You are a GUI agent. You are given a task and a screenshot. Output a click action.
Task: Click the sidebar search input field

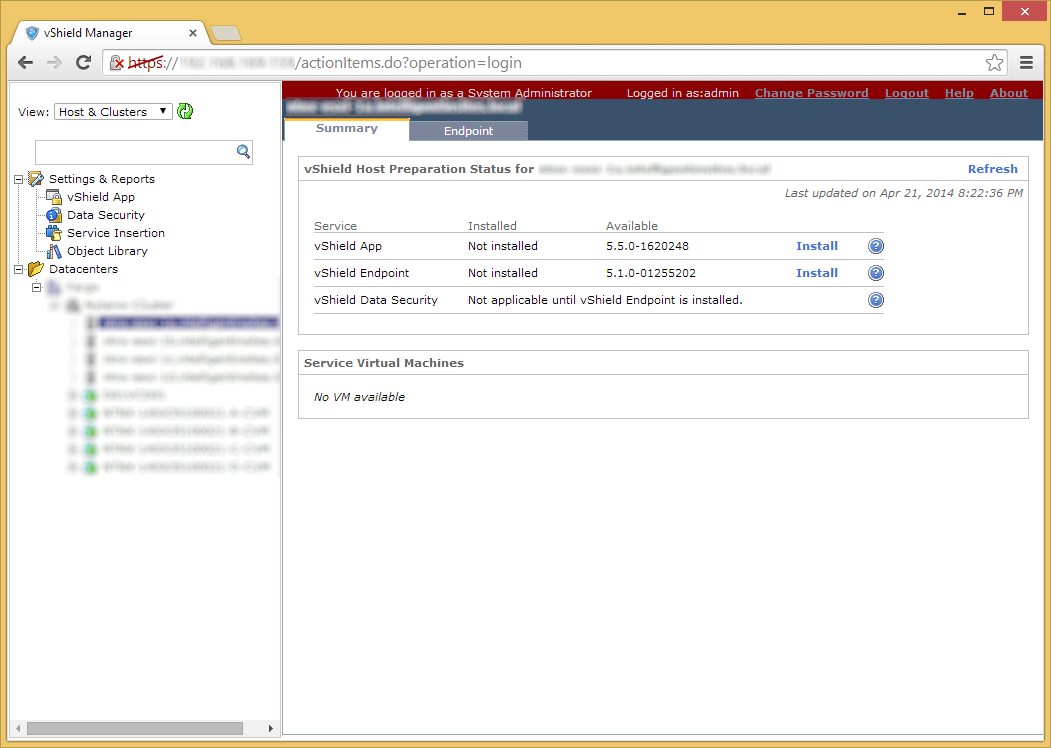pyautogui.click(x=136, y=152)
